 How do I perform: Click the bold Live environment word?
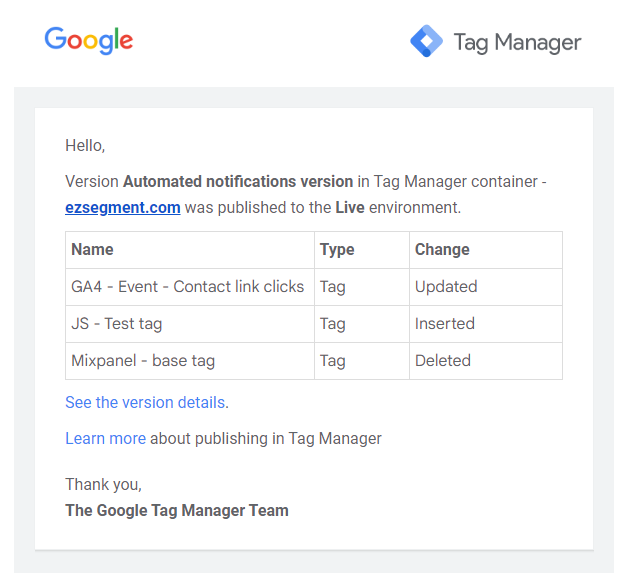pos(350,208)
